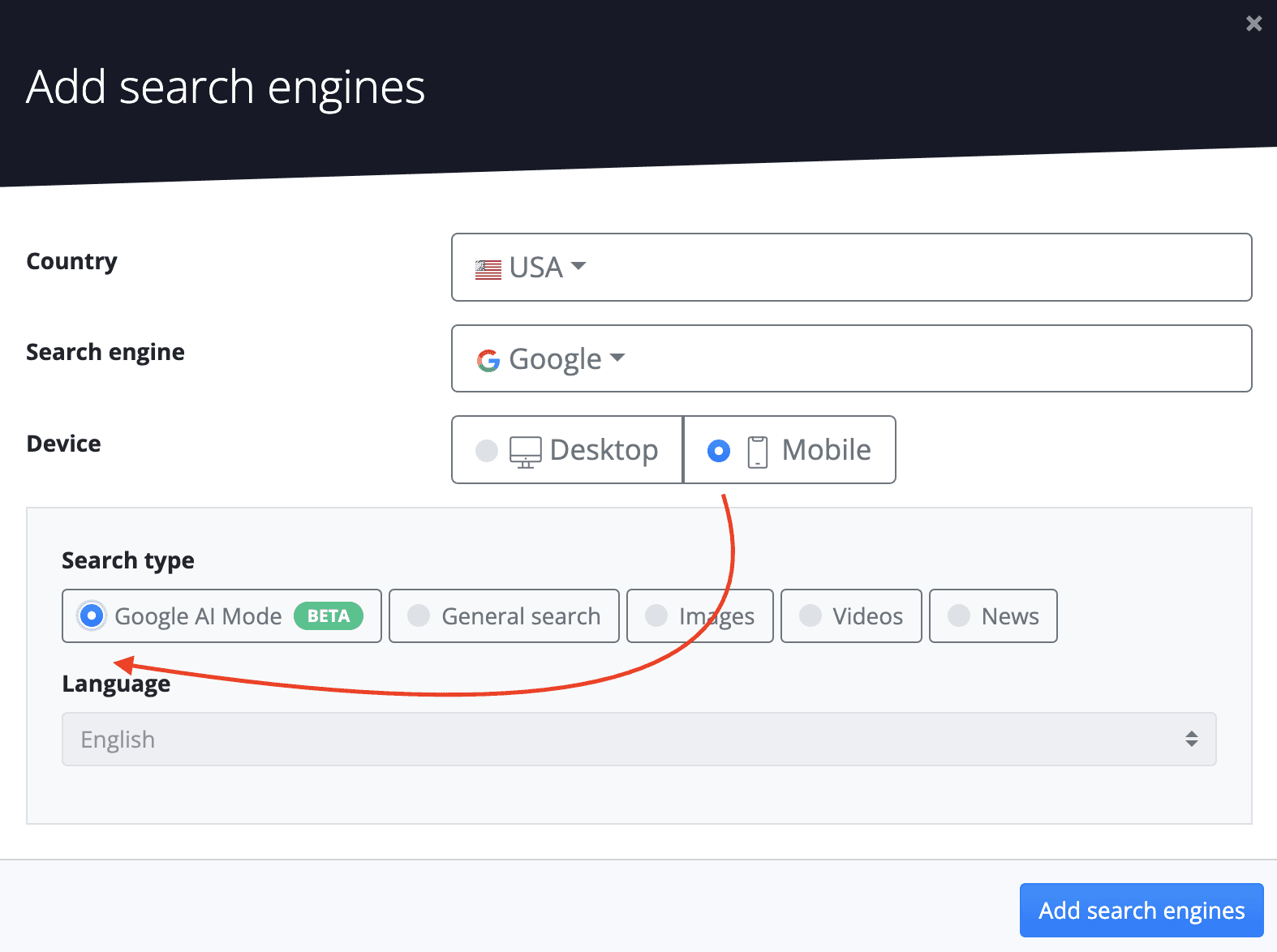Click the BETA badge
1277x952 pixels.
[x=329, y=616]
